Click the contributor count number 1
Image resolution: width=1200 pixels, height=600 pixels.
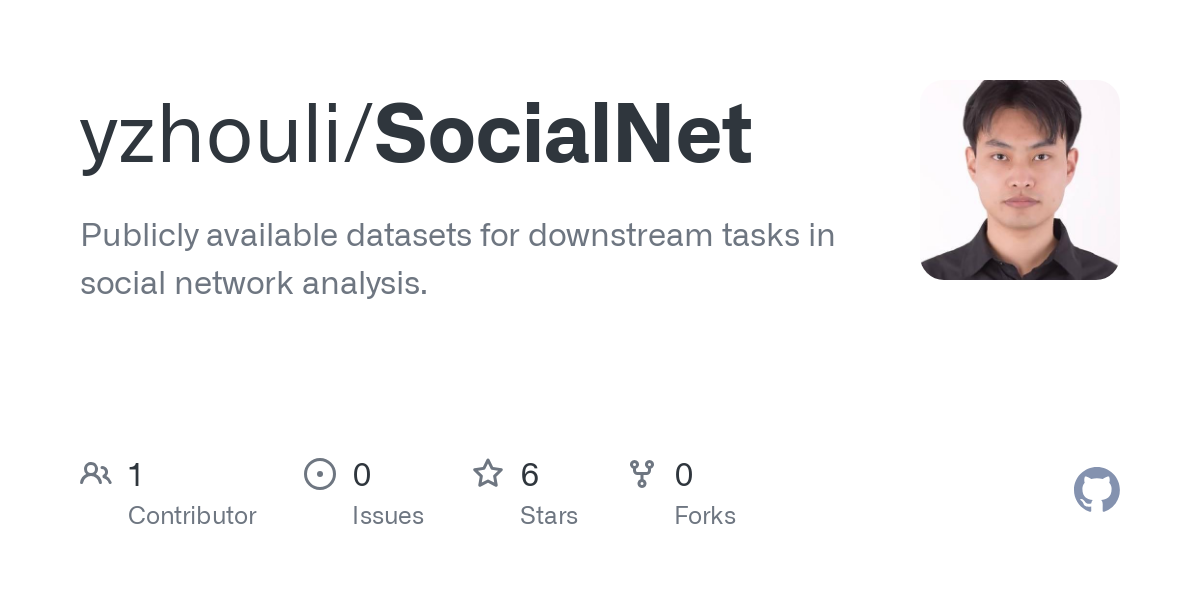(136, 475)
